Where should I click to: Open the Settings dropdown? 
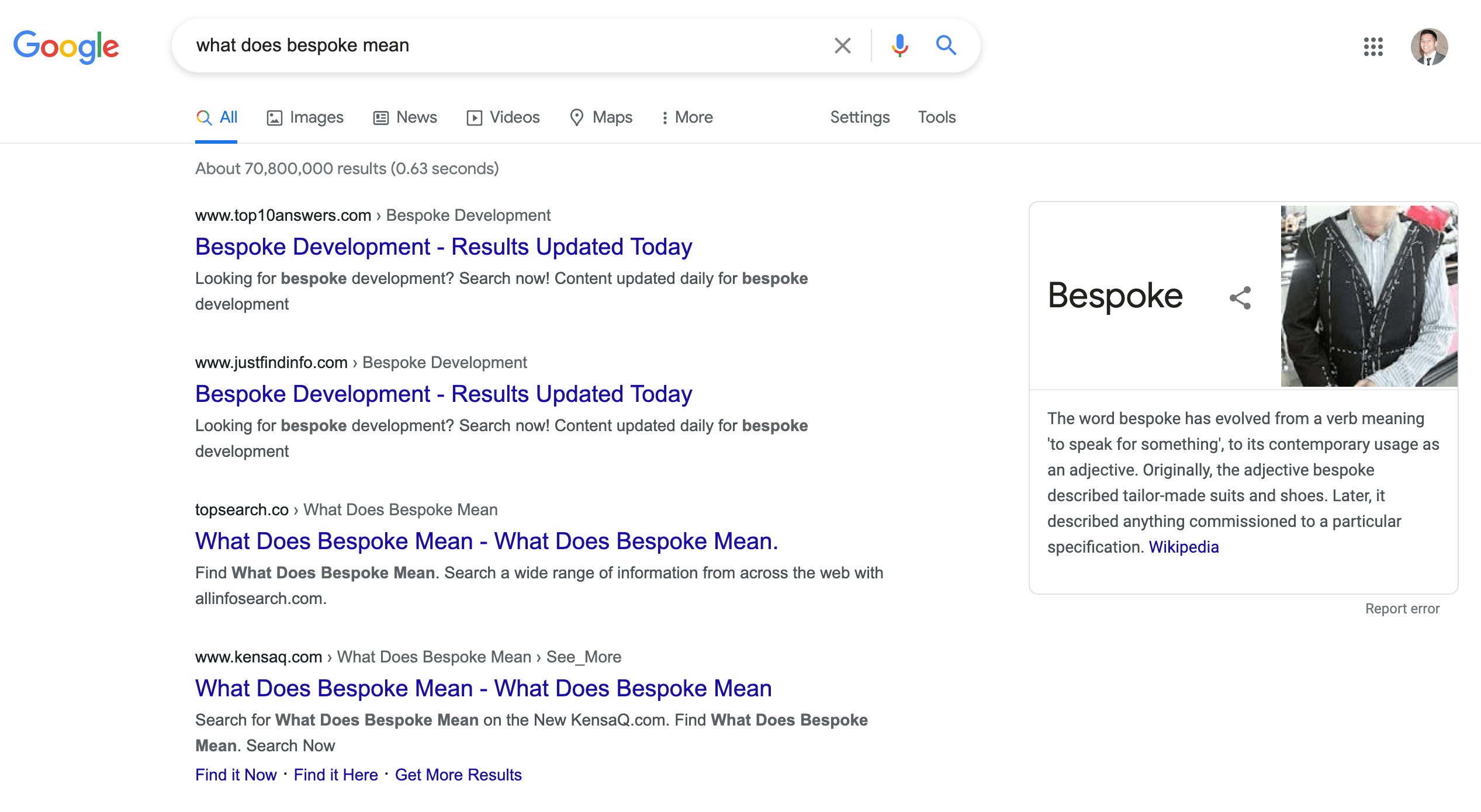pyautogui.click(x=860, y=117)
